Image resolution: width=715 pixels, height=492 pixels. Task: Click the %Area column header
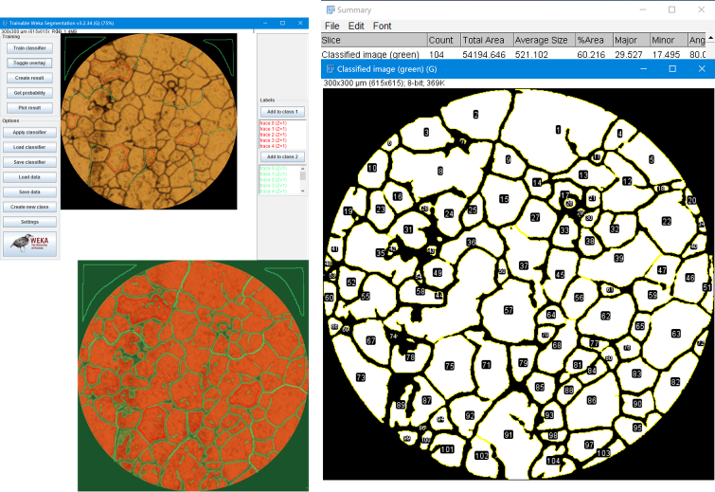click(593, 40)
